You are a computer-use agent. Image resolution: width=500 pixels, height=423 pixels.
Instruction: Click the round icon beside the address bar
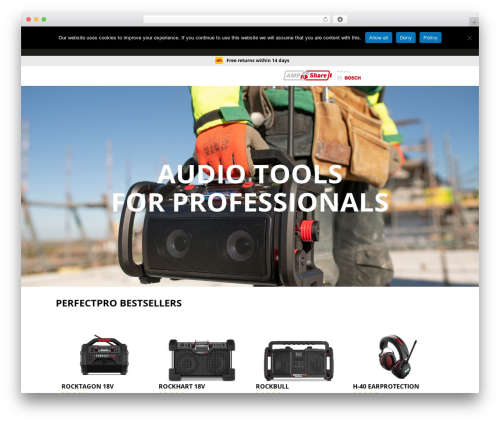click(x=340, y=19)
